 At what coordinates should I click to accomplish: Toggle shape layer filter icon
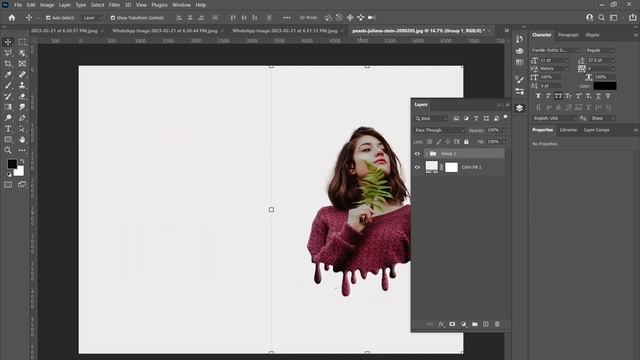coord(486,118)
